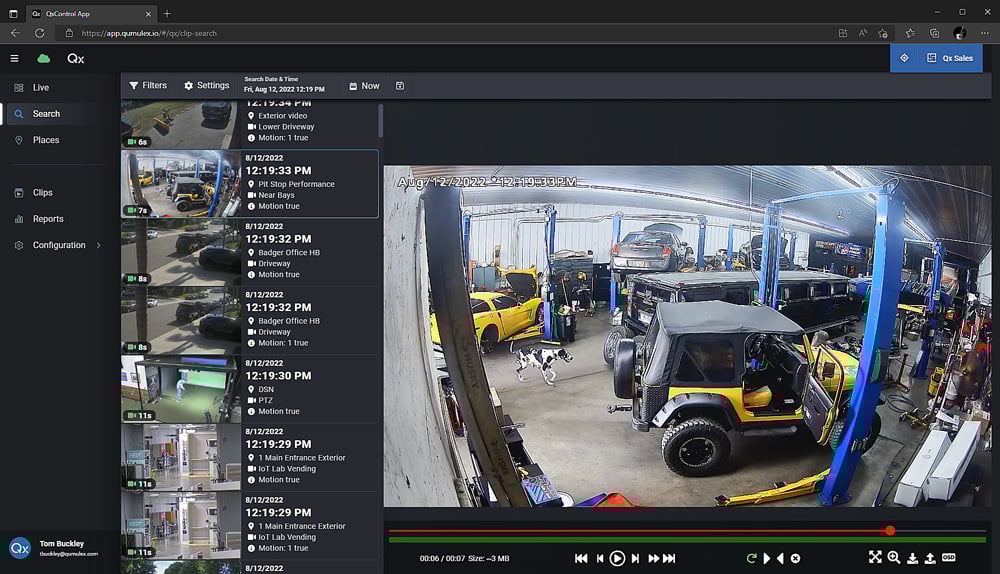Go to the Live view
The image size is (1000, 574).
(x=41, y=87)
